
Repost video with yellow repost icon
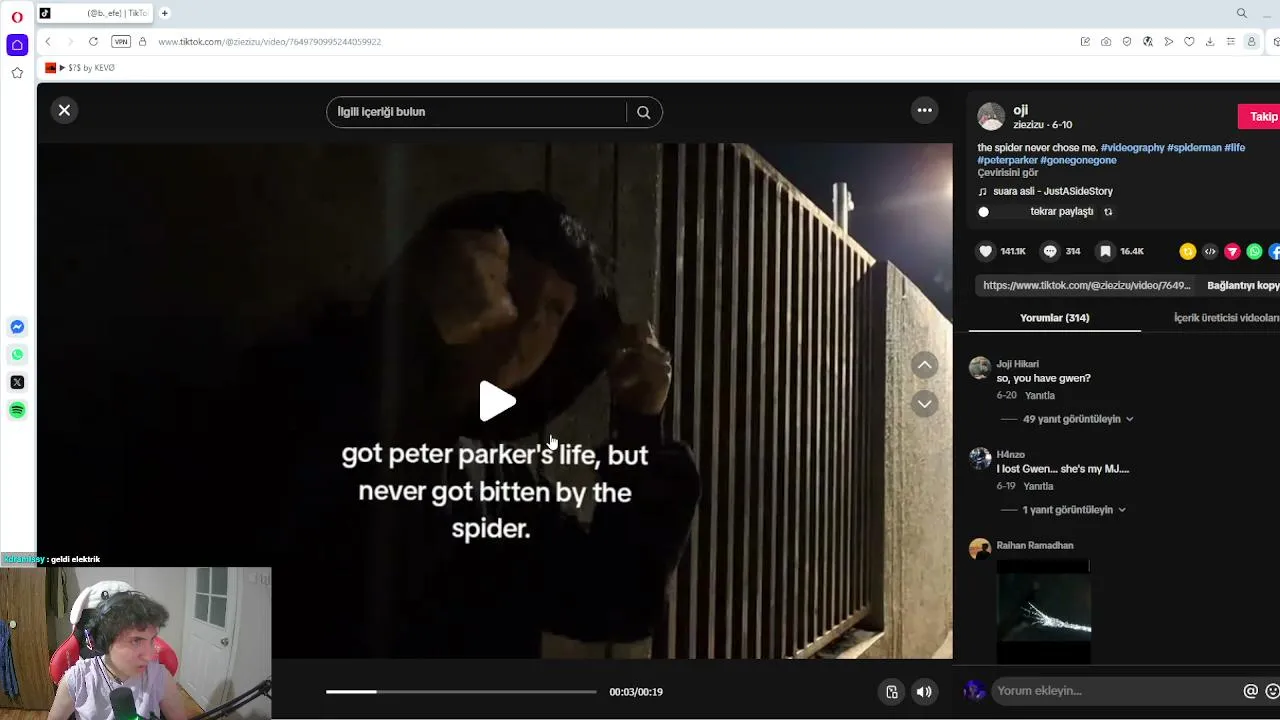pos(1188,252)
